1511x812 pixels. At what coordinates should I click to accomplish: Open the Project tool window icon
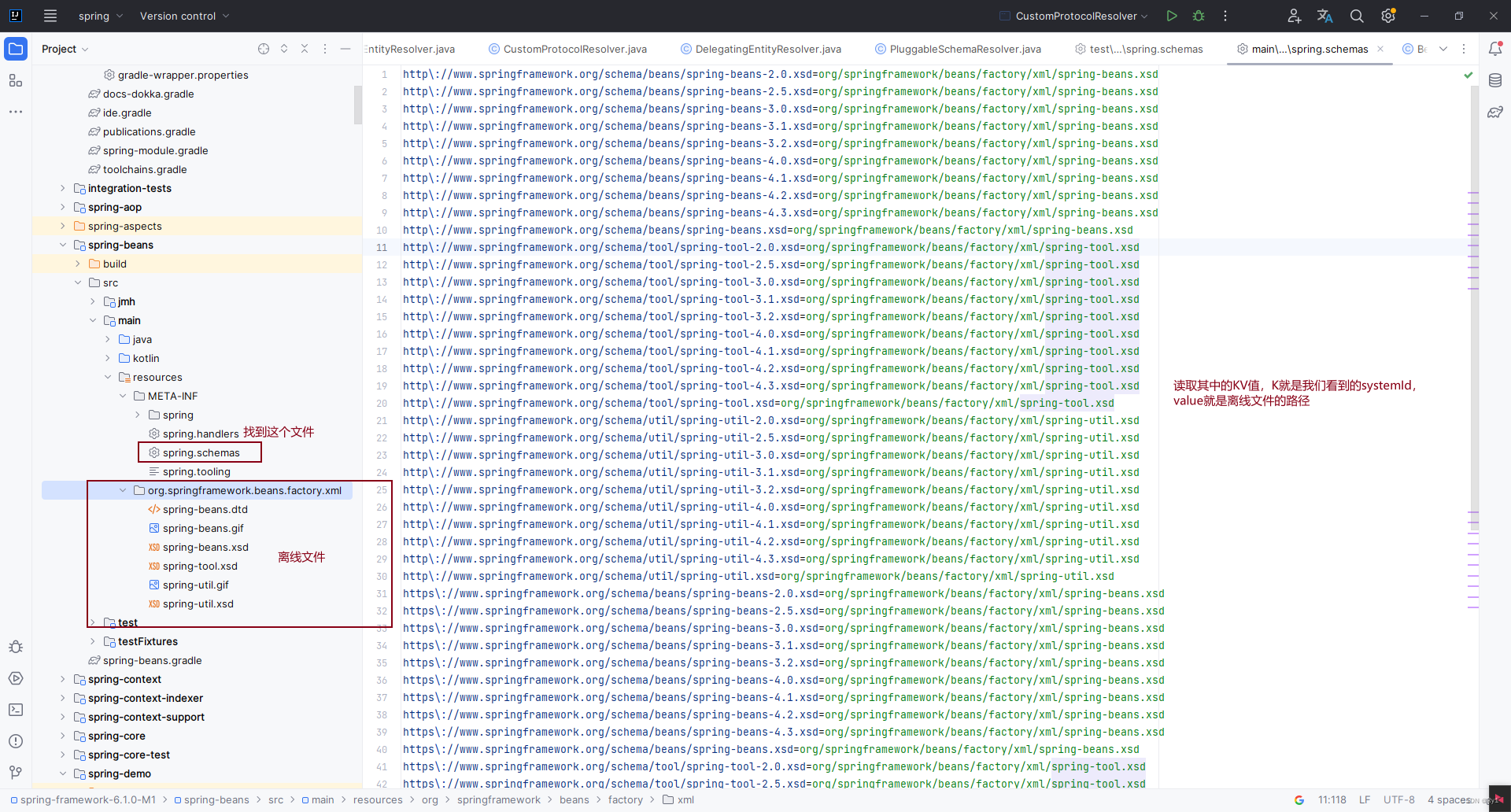click(x=16, y=49)
